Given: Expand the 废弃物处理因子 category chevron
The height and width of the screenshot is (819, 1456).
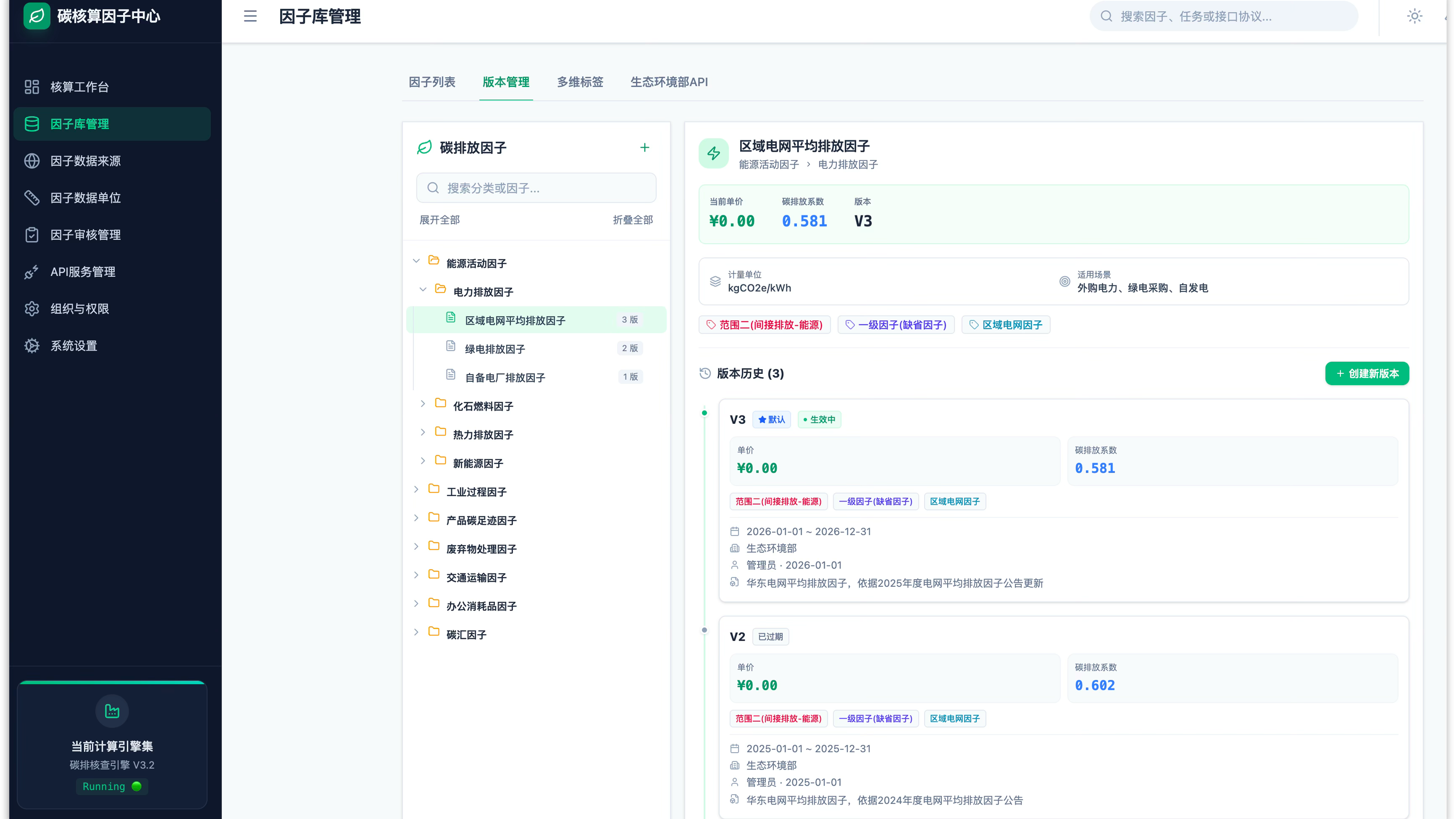Looking at the screenshot, I should pyautogui.click(x=416, y=546).
